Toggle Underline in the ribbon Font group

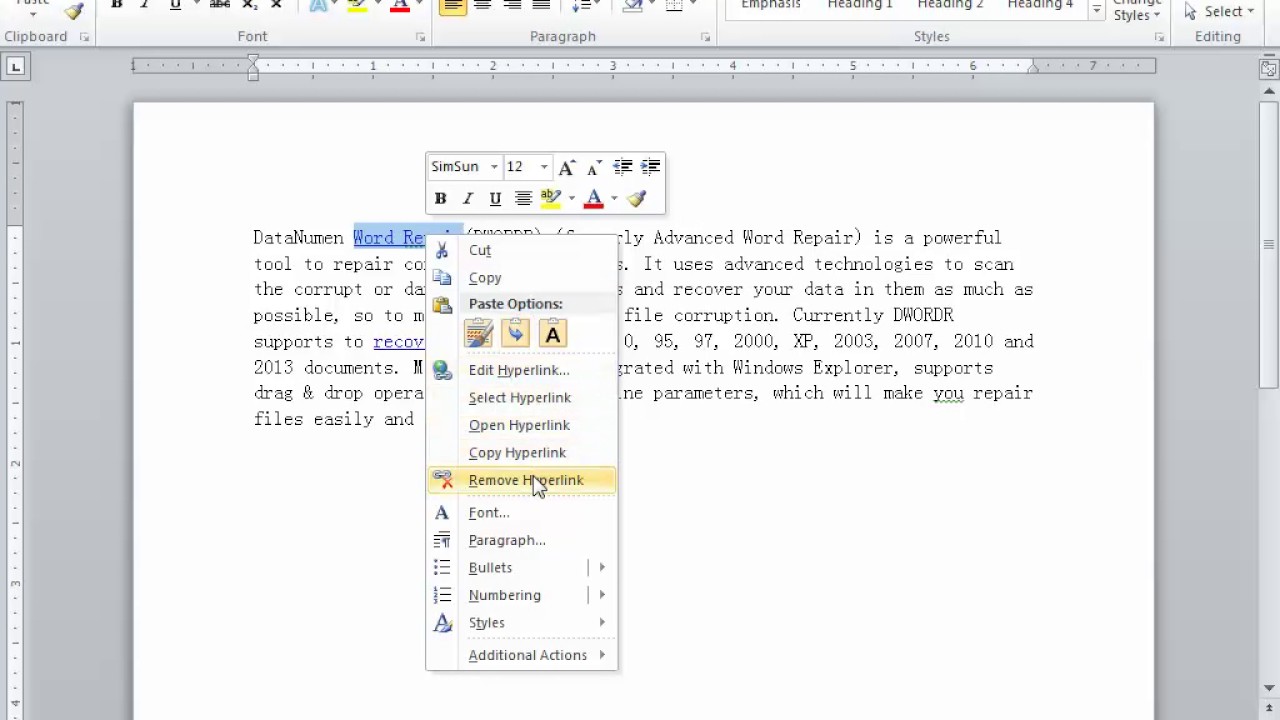(x=176, y=5)
